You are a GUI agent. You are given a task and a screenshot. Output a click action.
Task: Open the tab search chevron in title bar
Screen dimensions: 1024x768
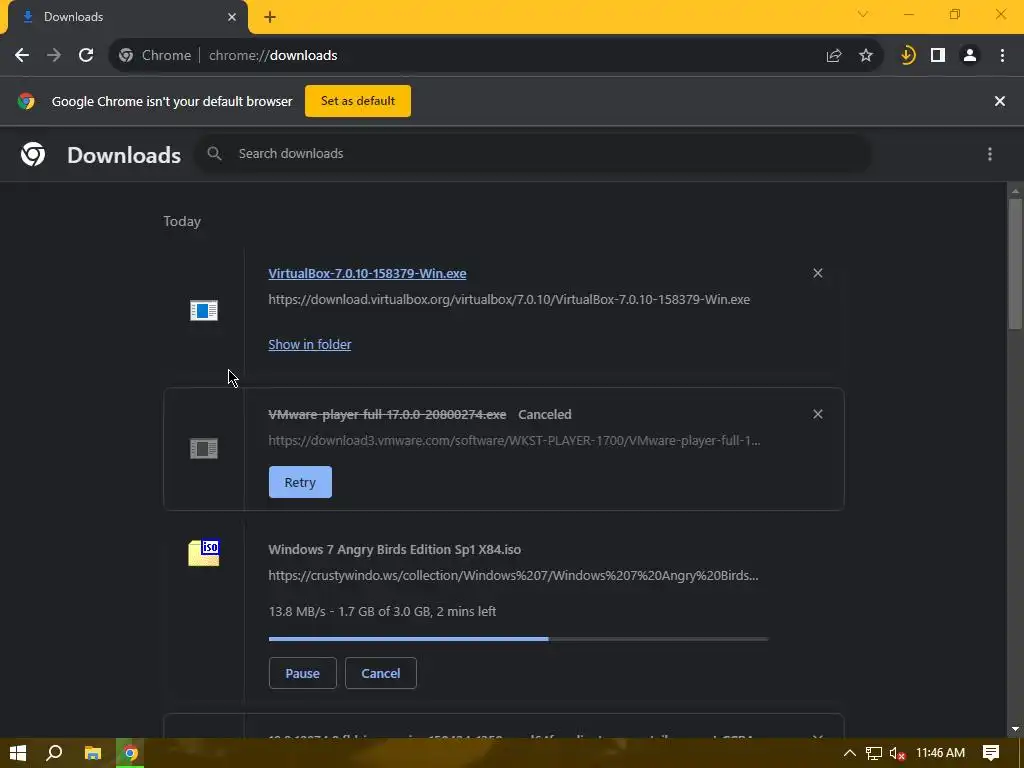point(863,14)
